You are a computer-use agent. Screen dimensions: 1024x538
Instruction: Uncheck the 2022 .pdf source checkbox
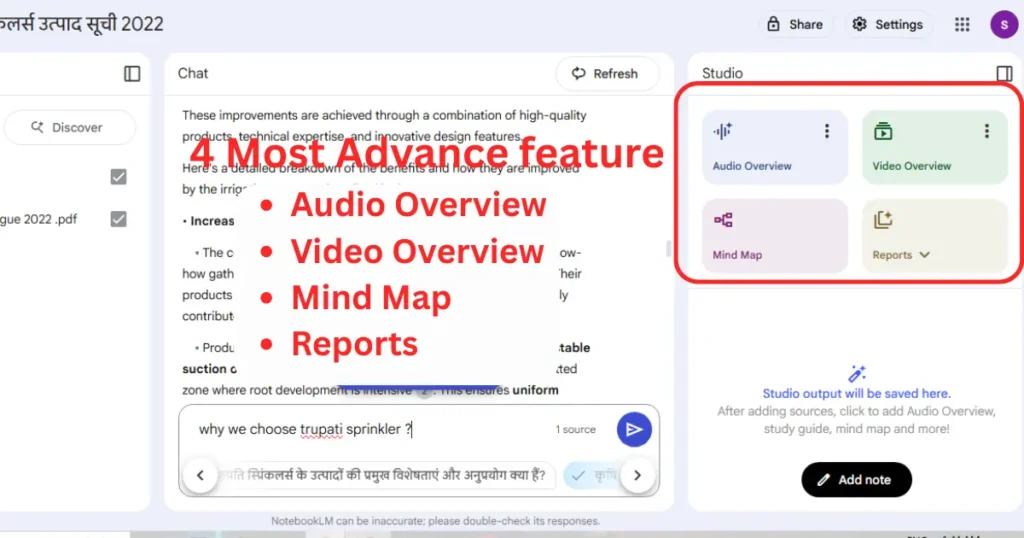pyautogui.click(x=118, y=219)
